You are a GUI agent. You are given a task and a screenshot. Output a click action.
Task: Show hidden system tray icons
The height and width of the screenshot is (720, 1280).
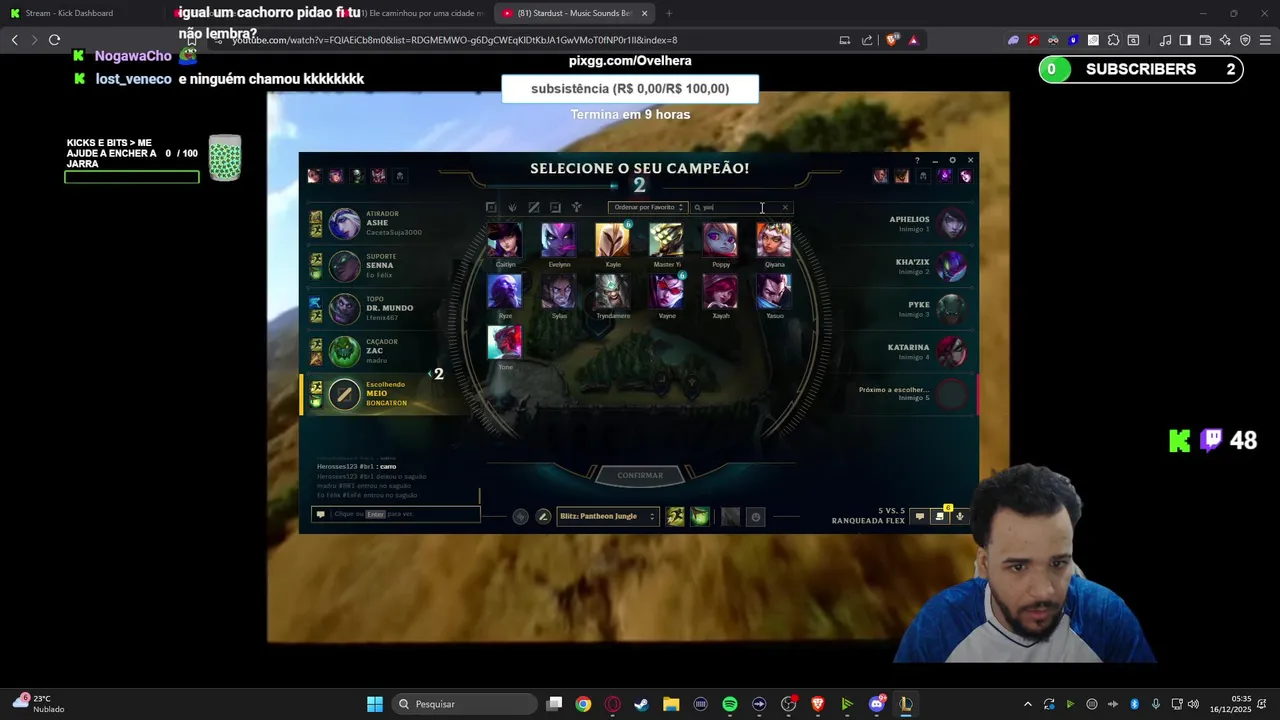(1027, 704)
